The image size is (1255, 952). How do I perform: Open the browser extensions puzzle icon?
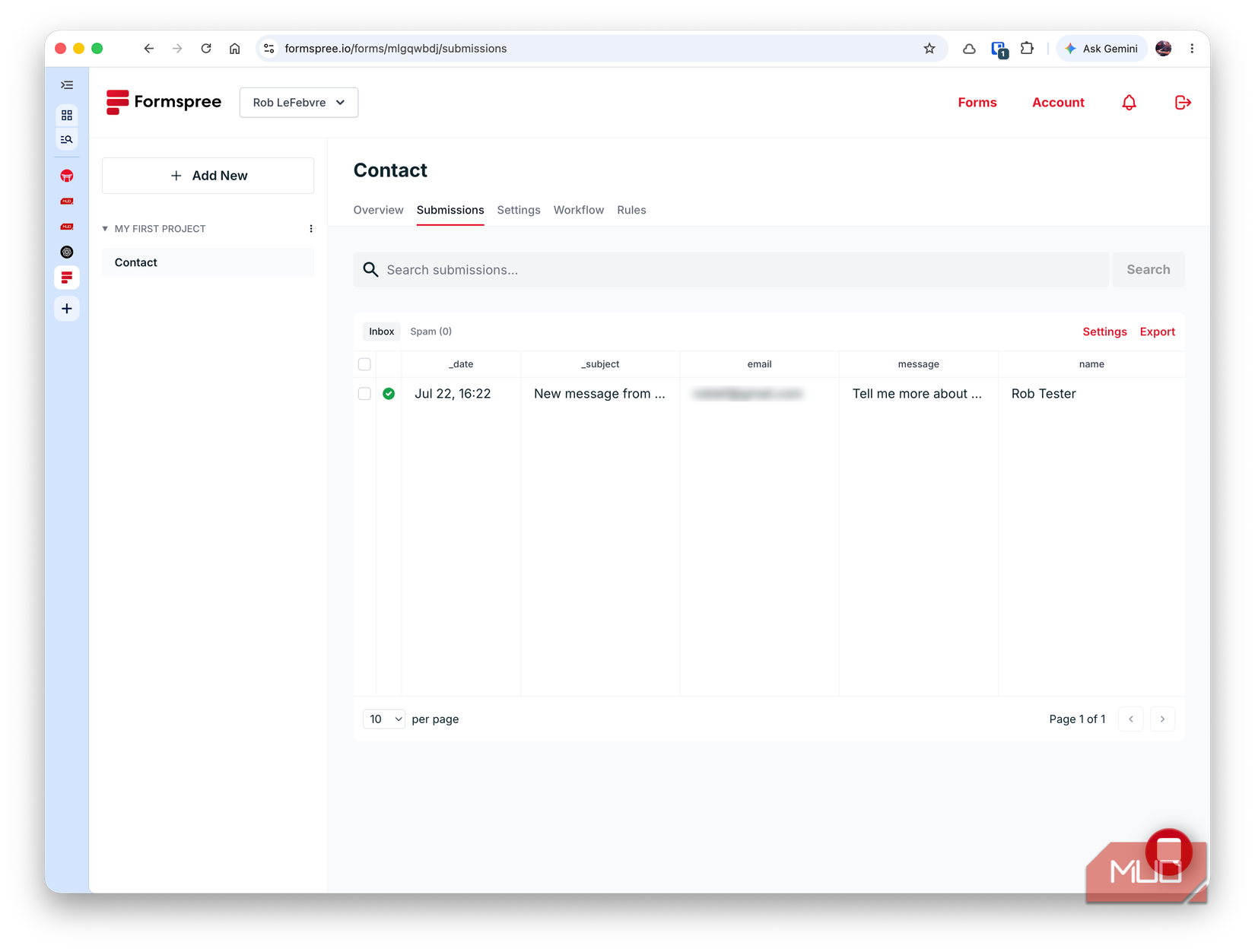tap(1027, 49)
